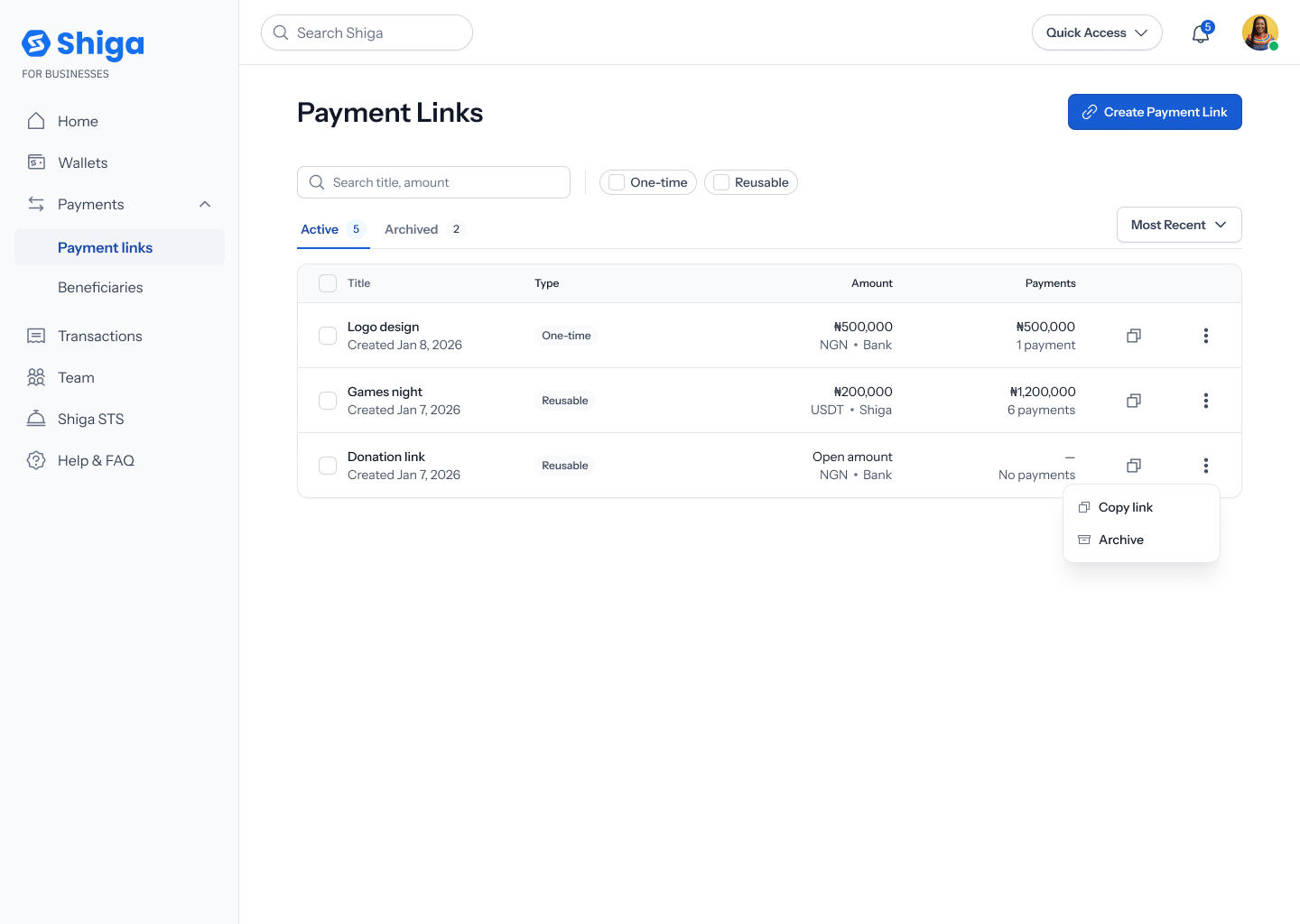Click the Shiga logo

coord(82,44)
